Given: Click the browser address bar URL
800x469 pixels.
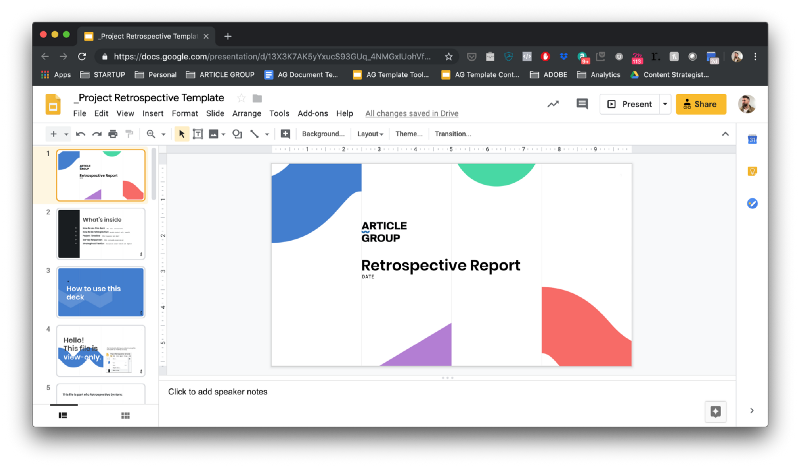Looking at the screenshot, I should point(272,57).
